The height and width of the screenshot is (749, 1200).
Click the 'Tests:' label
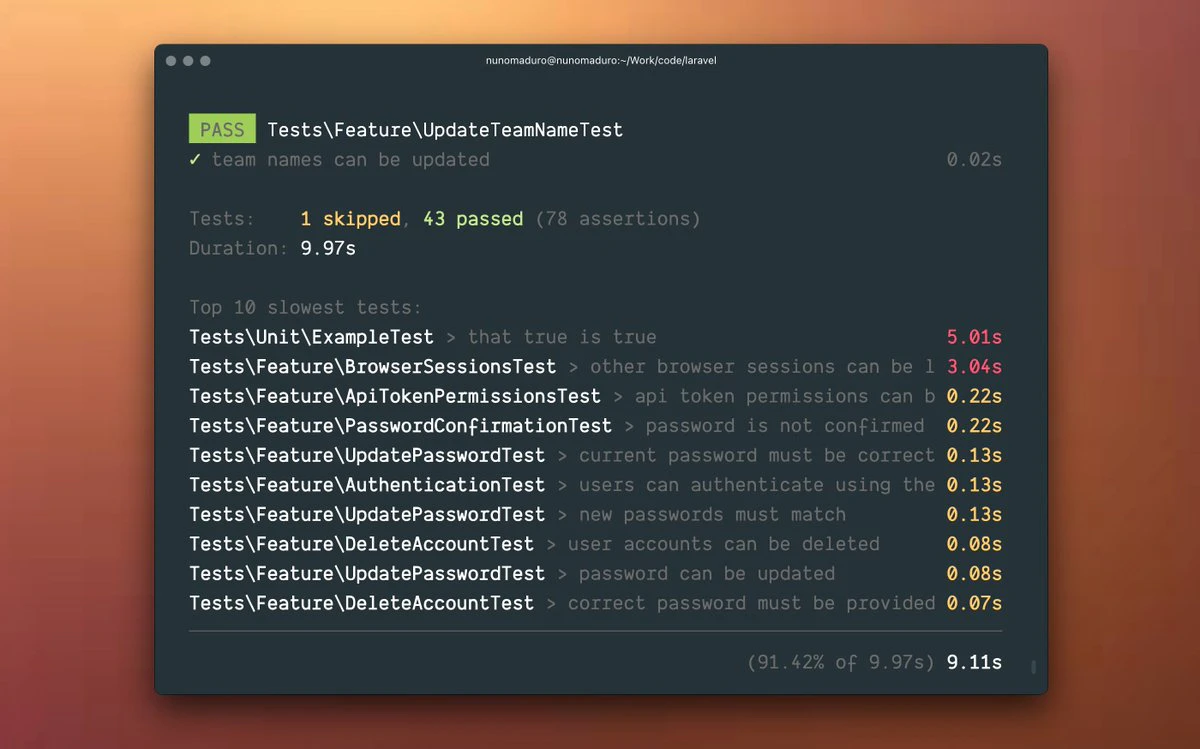(x=222, y=219)
